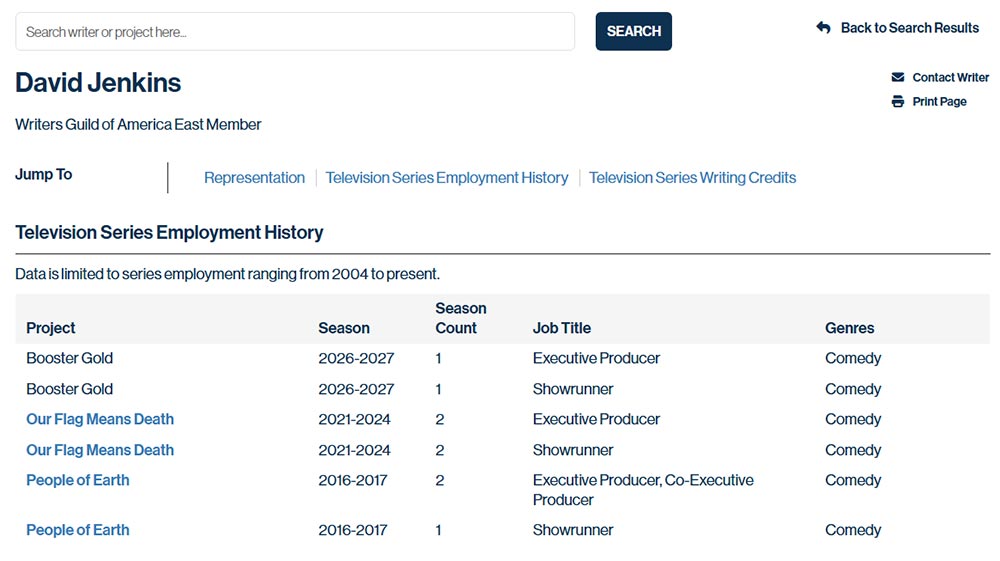Click Writers Guild of America East Member text
This screenshot has width=1000, height=561.
coord(138,124)
